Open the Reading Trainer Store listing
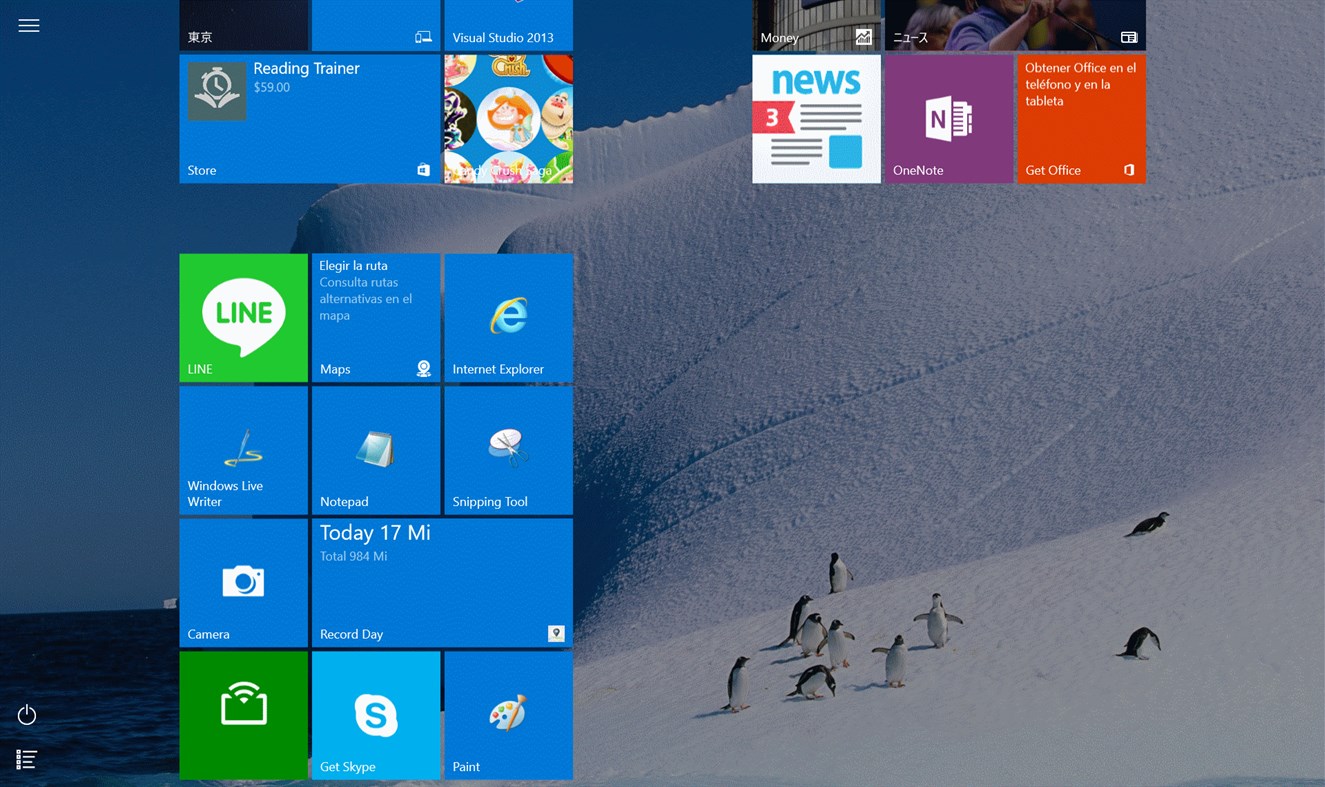The image size is (1325, 787). [309, 118]
